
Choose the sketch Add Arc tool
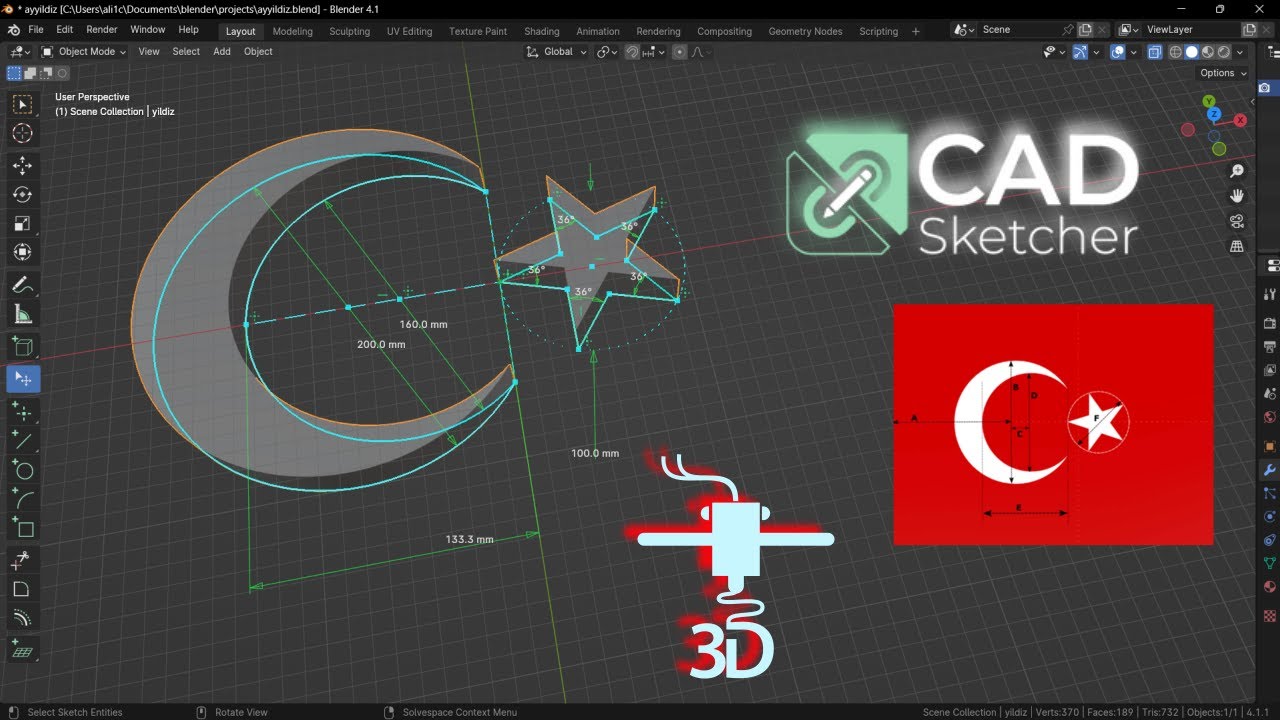(22, 499)
